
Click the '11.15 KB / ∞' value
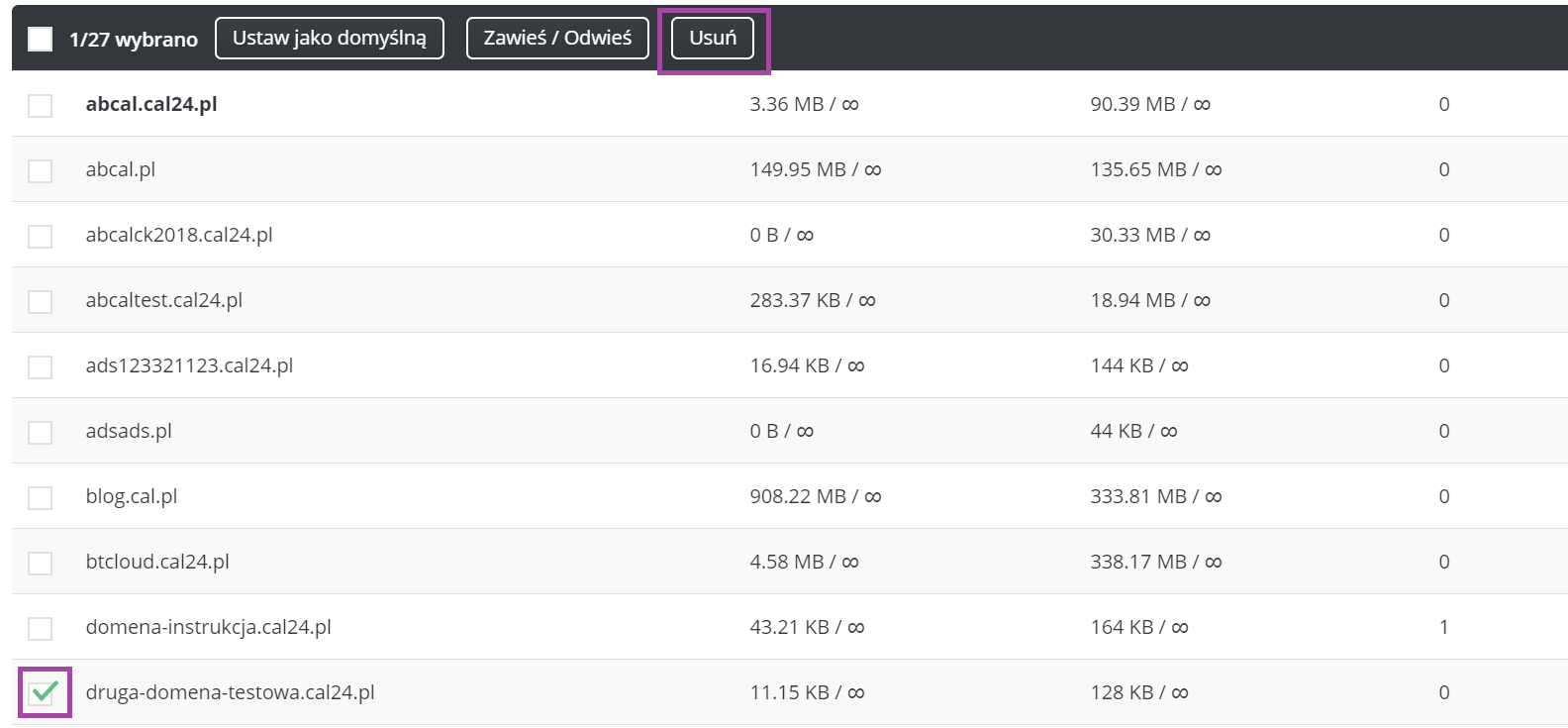(807, 692)
